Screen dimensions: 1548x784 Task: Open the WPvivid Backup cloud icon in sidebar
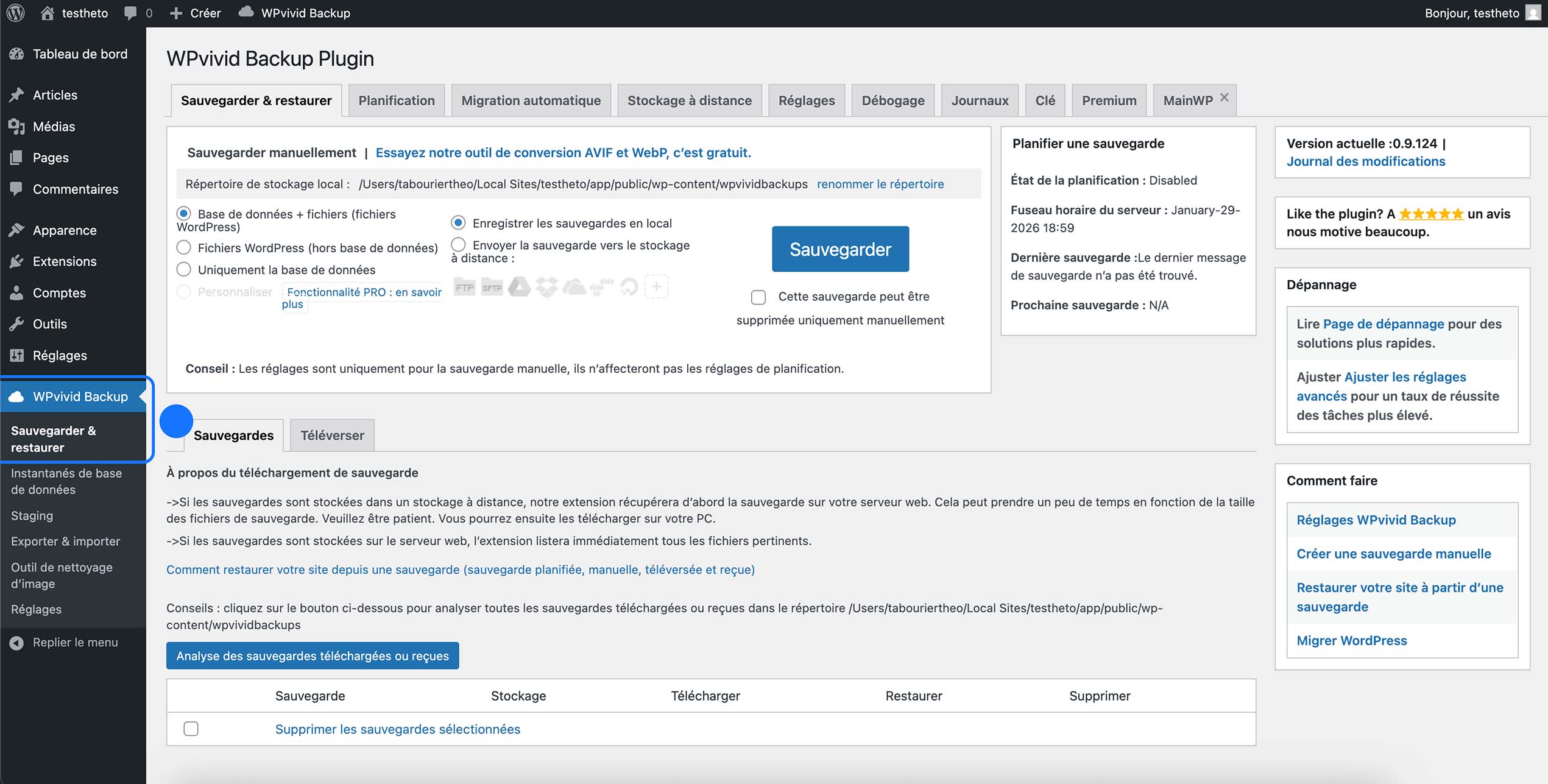[x=16, y=397]
